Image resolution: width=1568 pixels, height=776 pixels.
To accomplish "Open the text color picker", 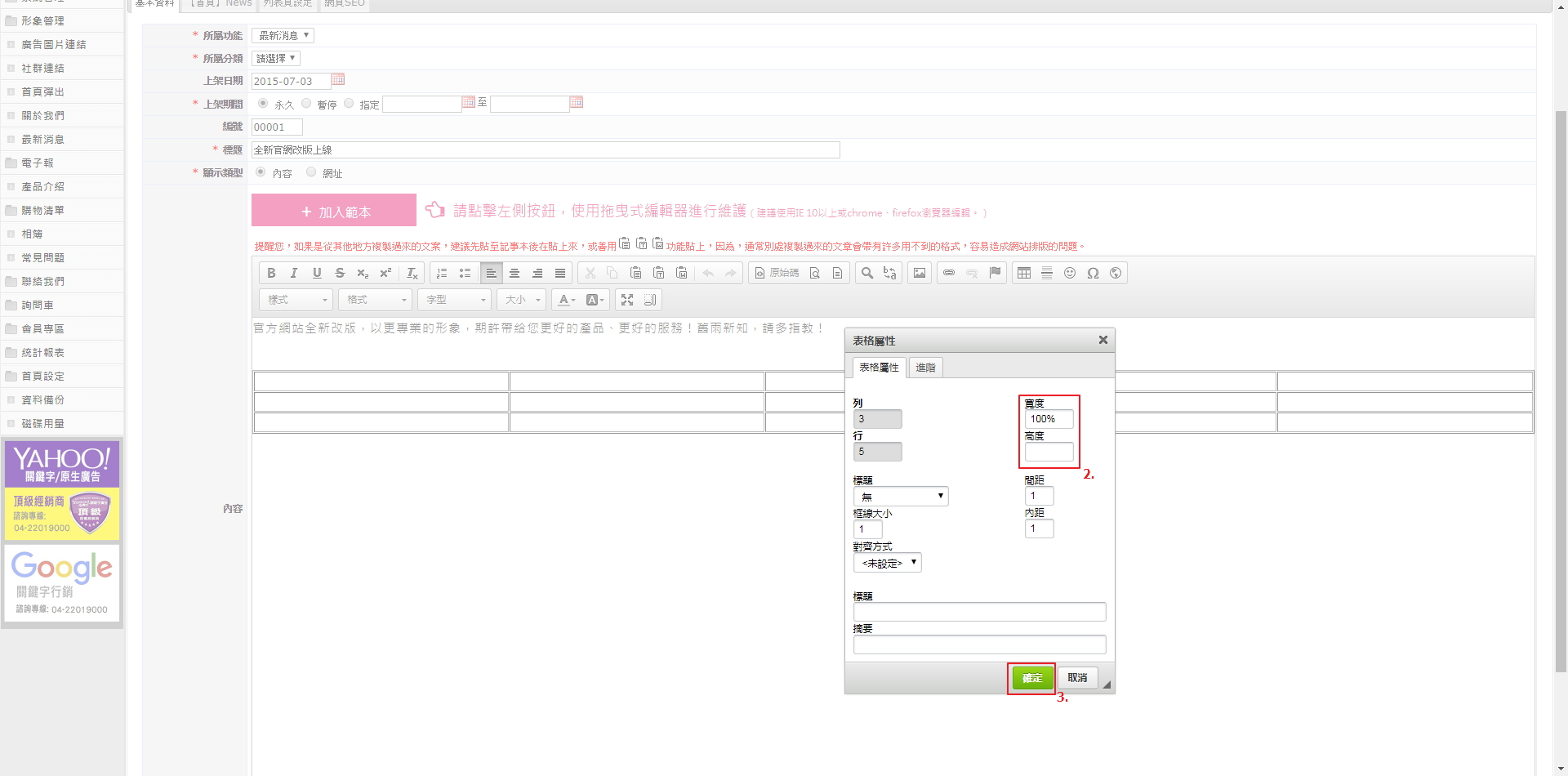I will tap(567, 300).
